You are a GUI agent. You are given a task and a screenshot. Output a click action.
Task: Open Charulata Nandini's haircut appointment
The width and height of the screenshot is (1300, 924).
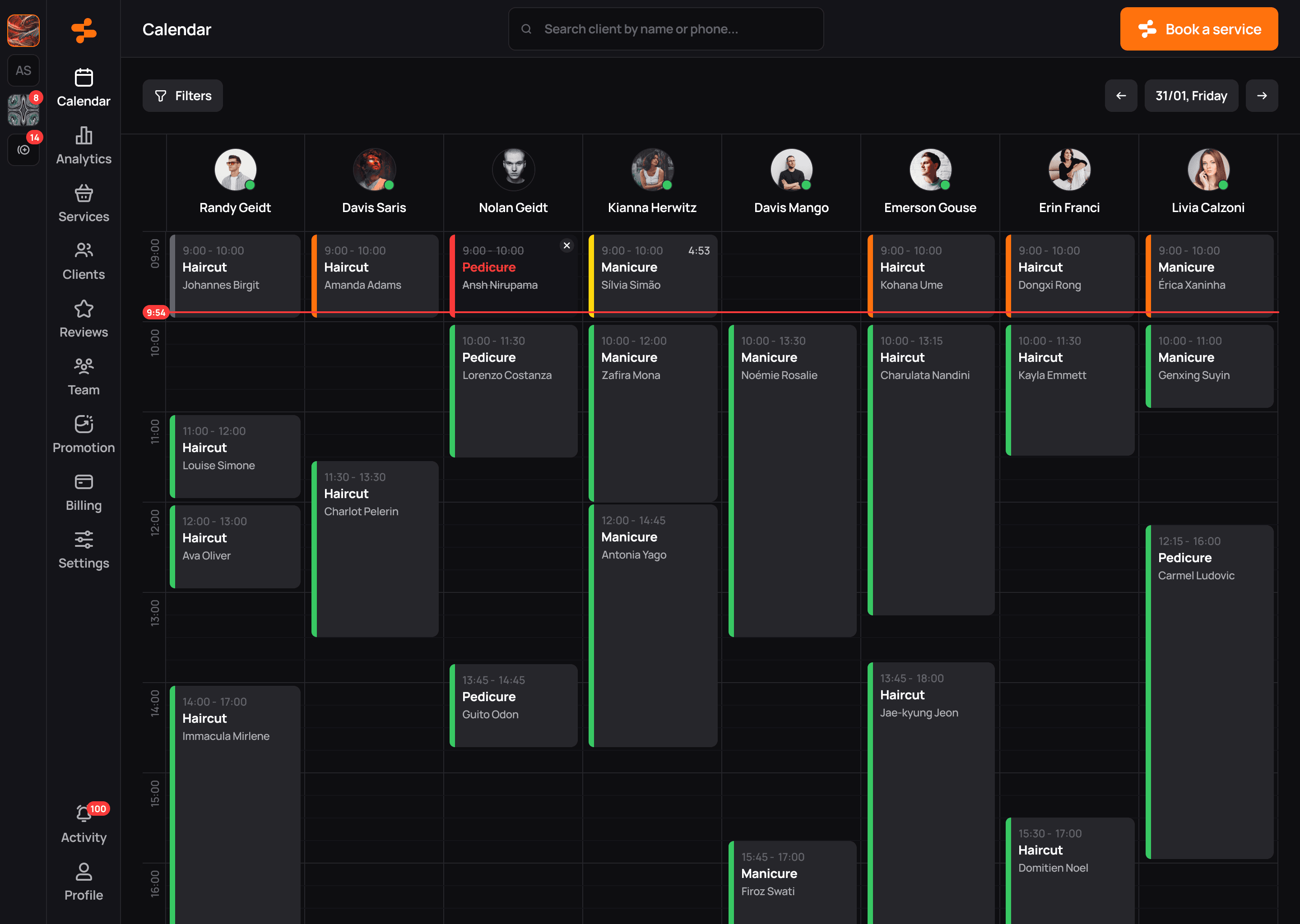pos(931,470)
